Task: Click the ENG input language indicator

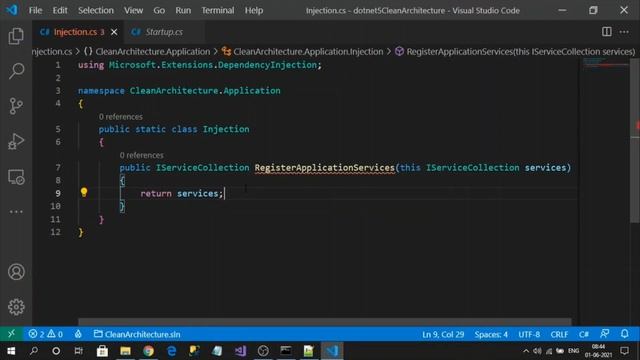Action: (573, 351)
